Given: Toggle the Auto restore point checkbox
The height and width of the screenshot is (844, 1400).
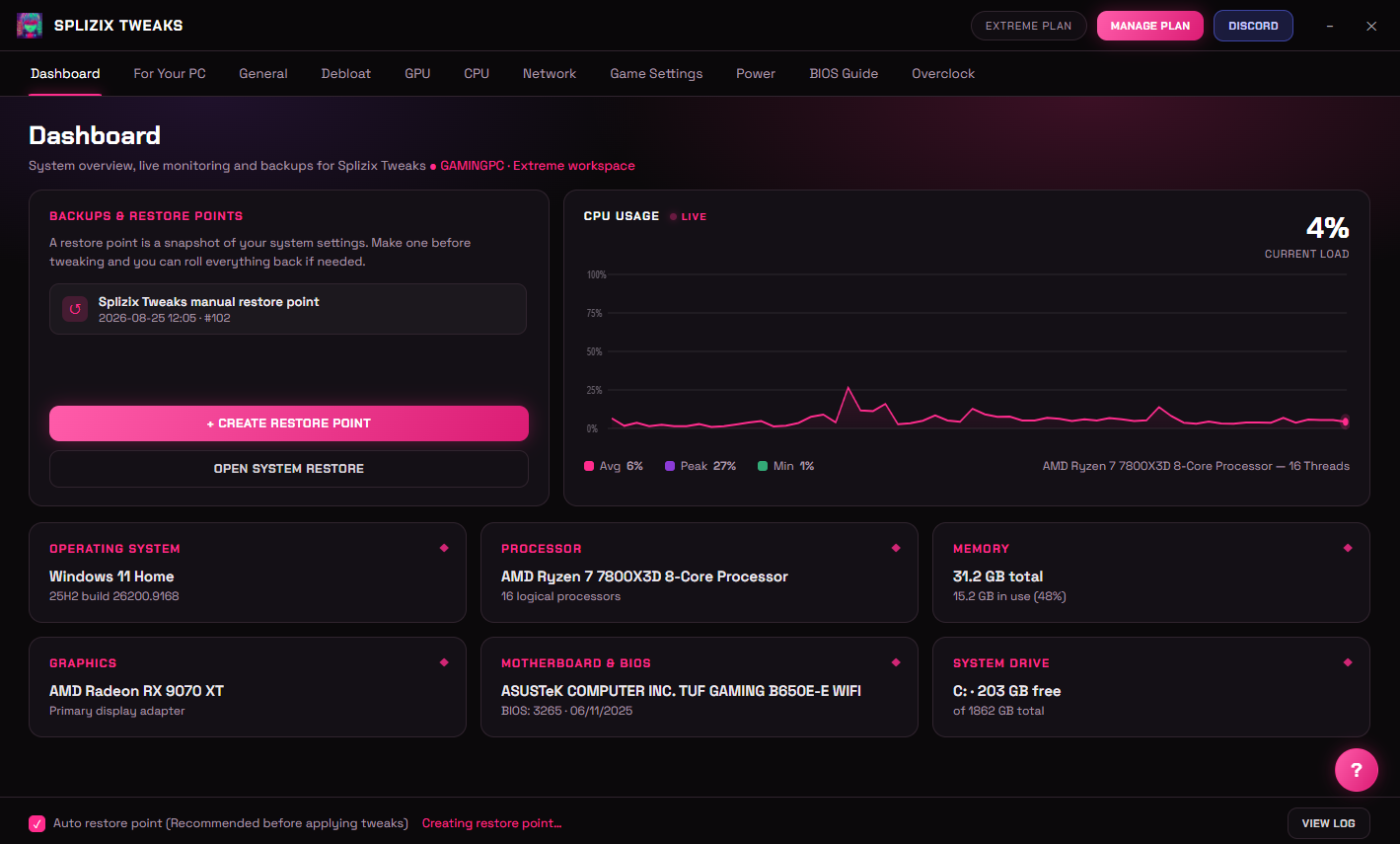Looking at the screenshot, I should [37, 823].
